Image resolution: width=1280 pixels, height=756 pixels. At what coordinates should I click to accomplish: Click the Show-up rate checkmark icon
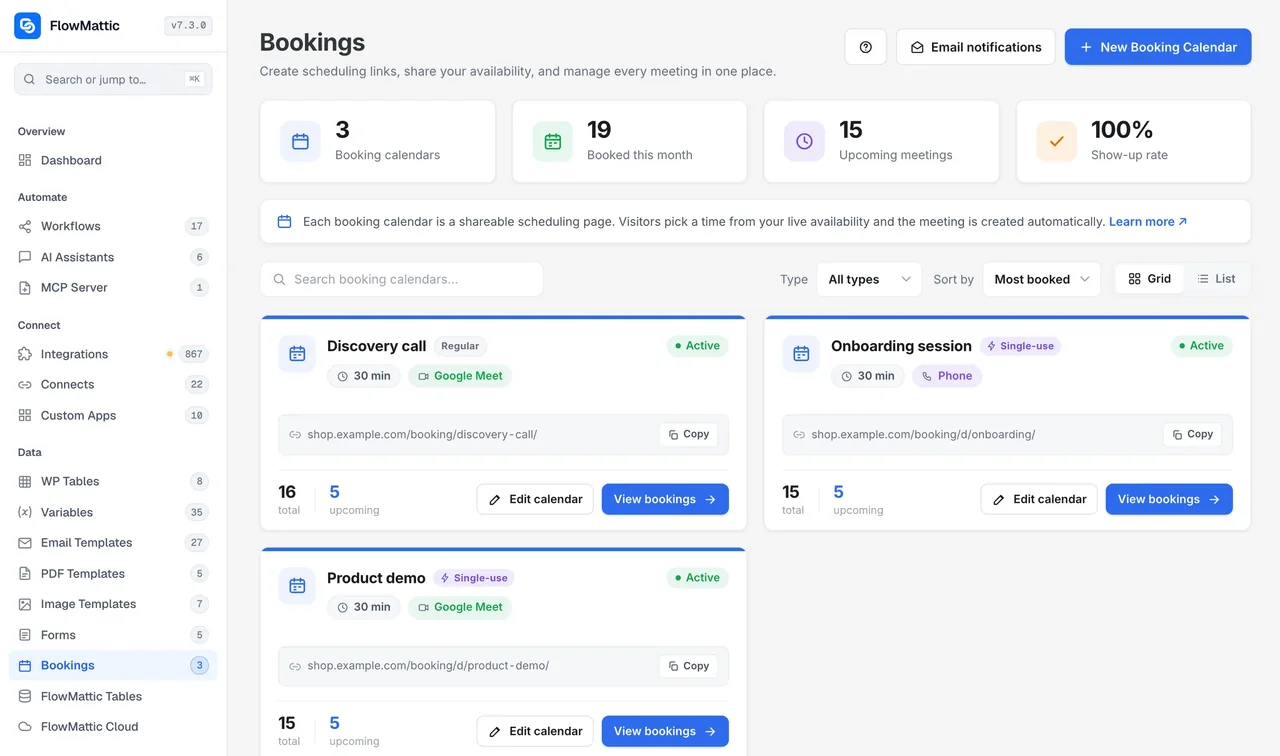[1057, 142]
